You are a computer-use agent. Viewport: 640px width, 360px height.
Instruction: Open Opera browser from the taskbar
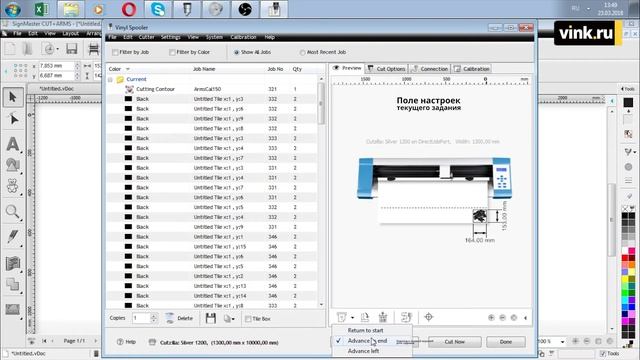pyautogui.click(x=129, y=9)
